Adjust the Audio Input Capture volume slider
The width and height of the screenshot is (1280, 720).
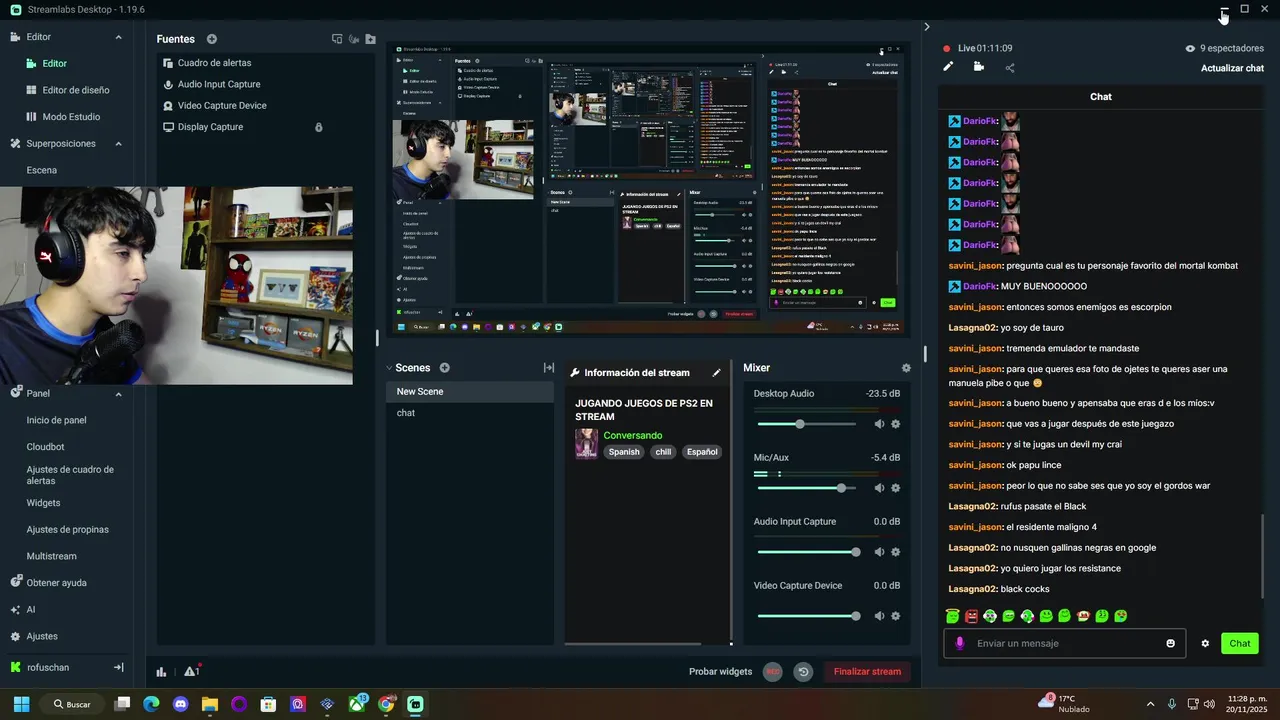tap(806, 552)
